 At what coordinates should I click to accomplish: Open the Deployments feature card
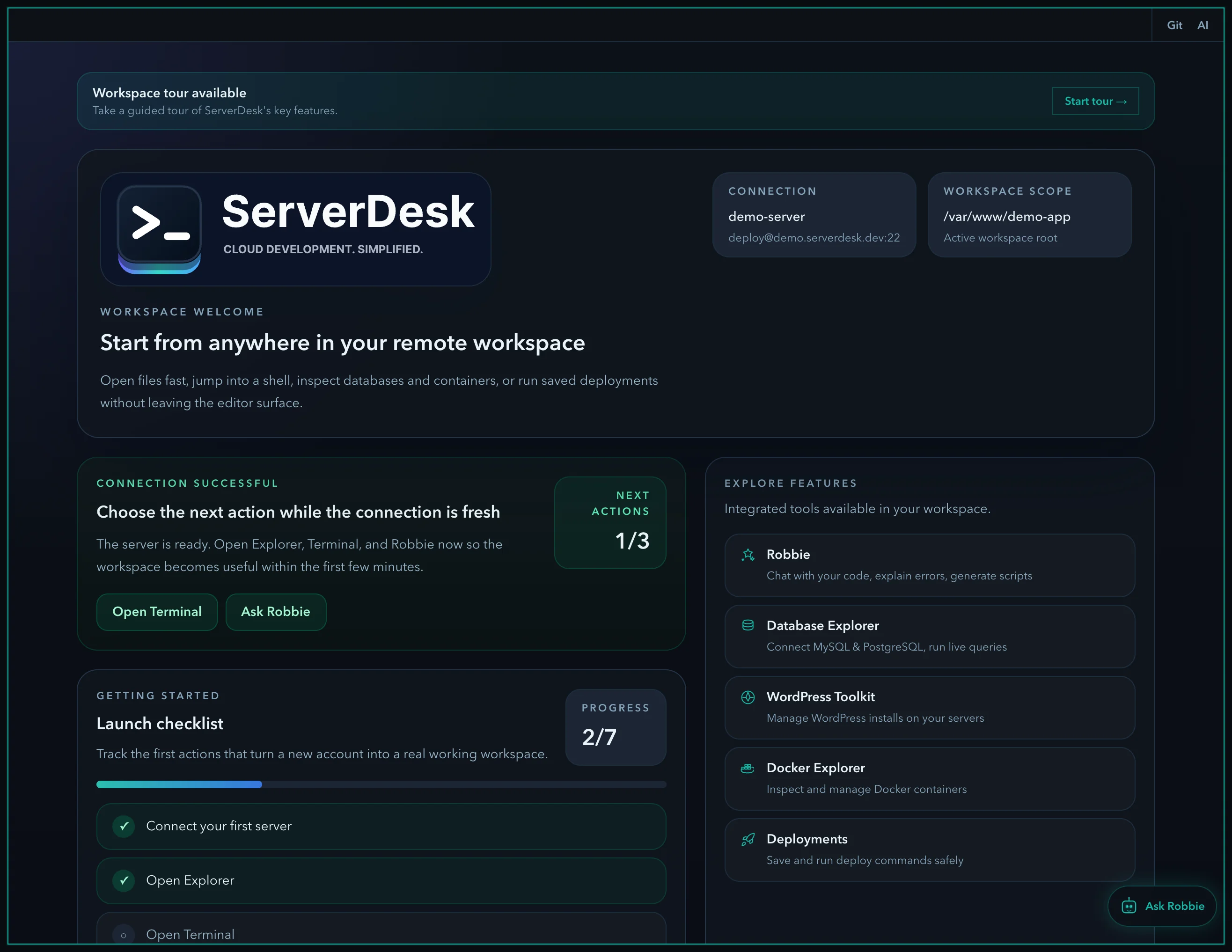pyautogui.click(x=930, y=849)
